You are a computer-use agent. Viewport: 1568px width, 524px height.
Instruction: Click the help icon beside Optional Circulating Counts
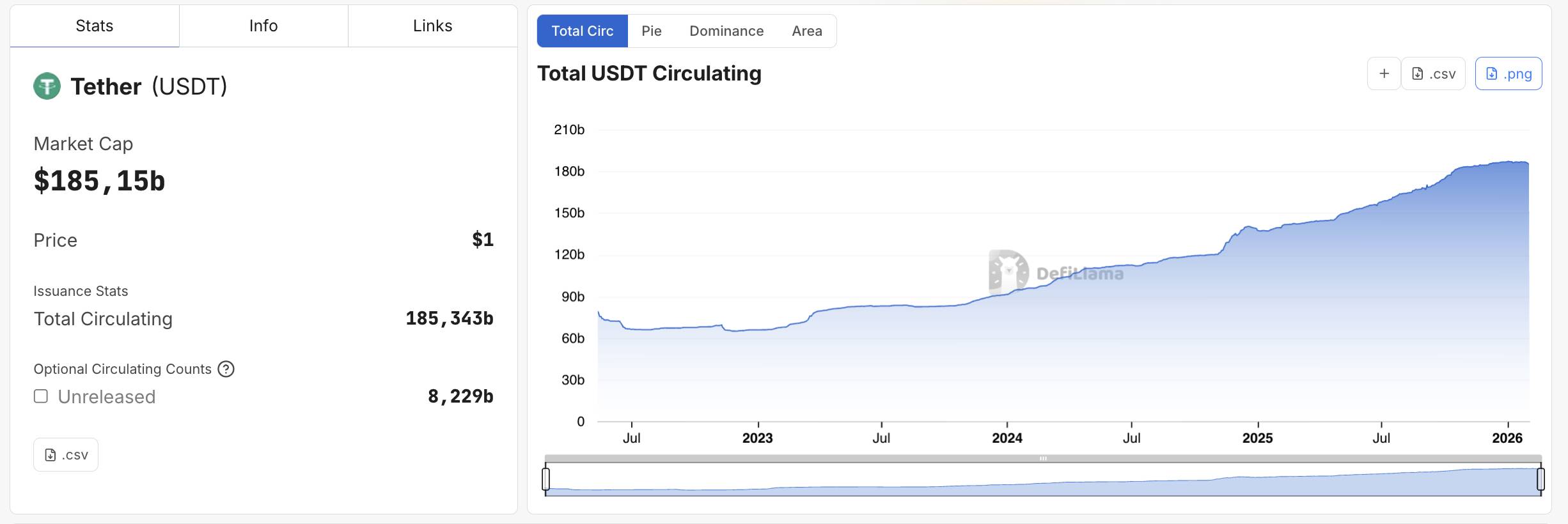point(226,369)
